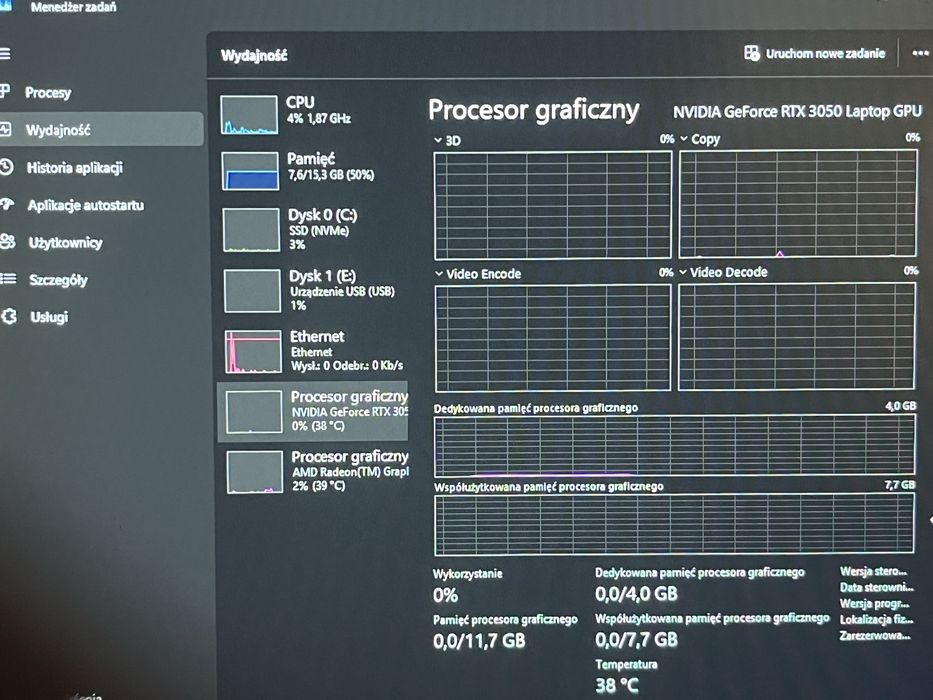933x700 pixels.
Task: Open the hamburger navigation menu
Action: [x=5, y=54]
